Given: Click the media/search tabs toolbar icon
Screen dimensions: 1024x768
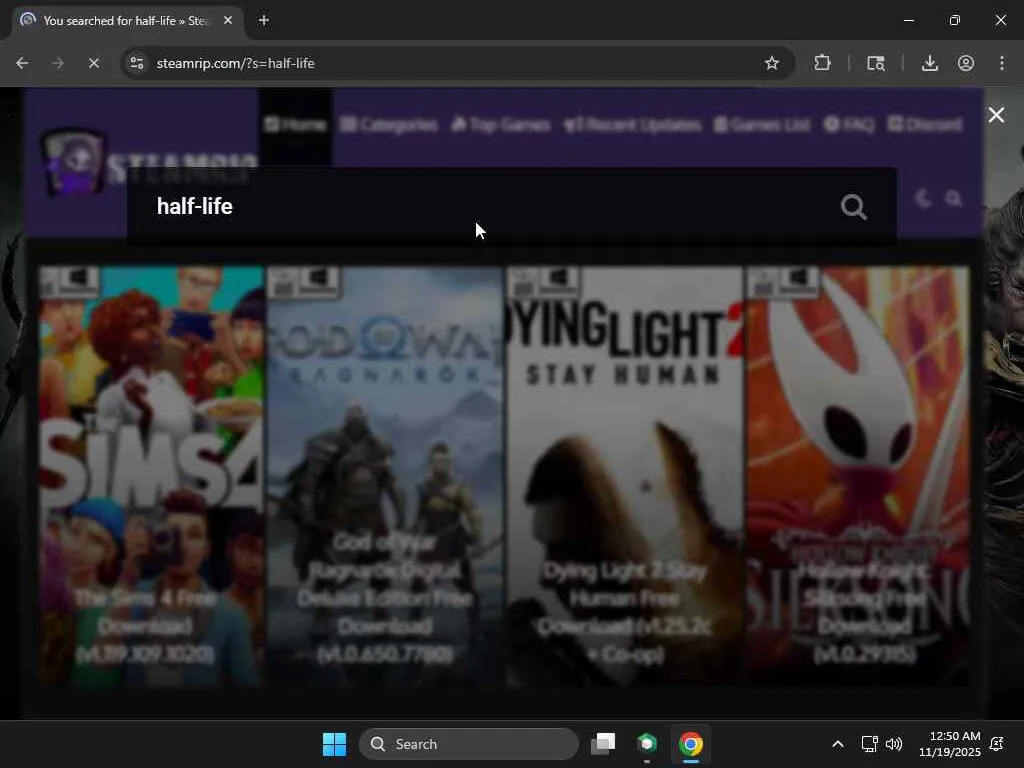Looking at the screenshot, I should pos(876,63).
